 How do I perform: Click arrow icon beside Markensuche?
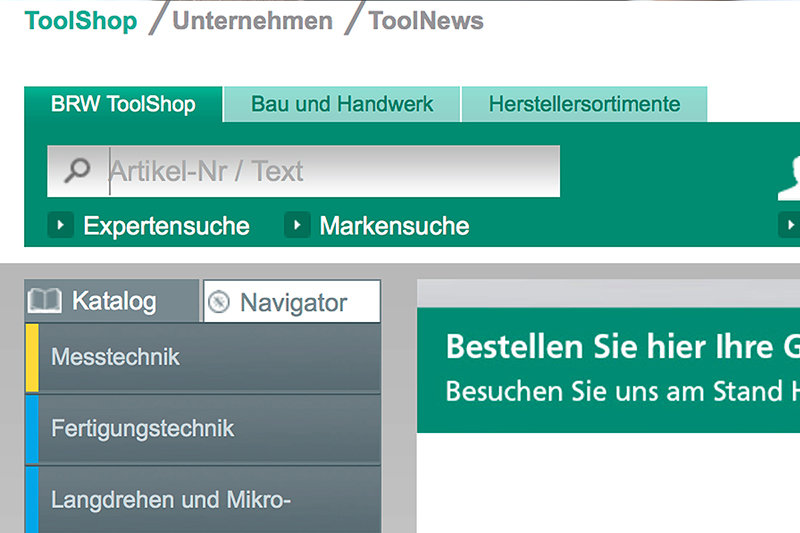pos(297,225)
